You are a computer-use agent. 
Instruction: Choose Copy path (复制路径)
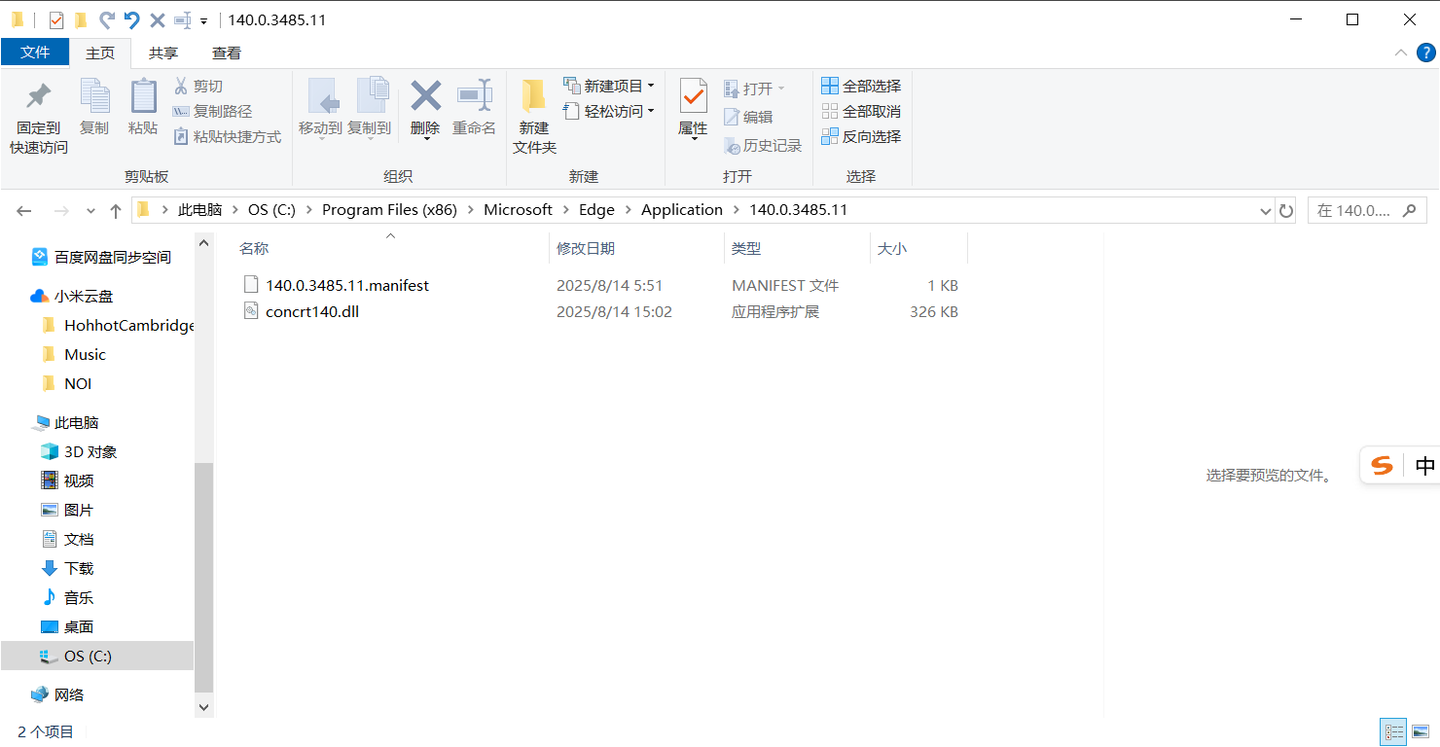pos(212,111)
